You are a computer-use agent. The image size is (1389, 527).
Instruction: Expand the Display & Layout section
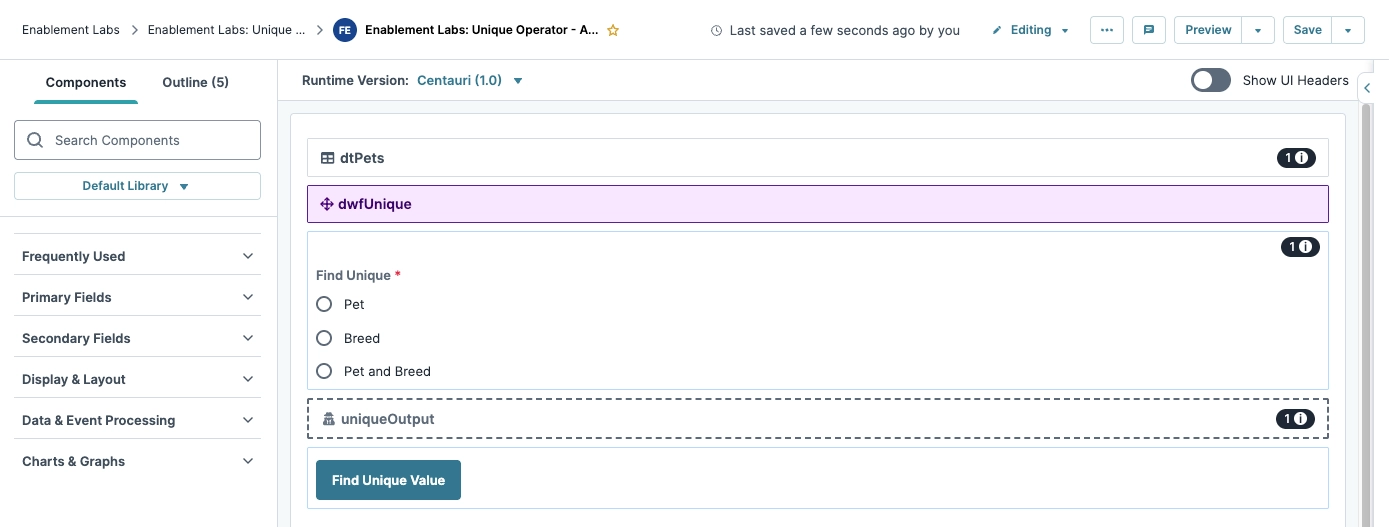point(137,379)
